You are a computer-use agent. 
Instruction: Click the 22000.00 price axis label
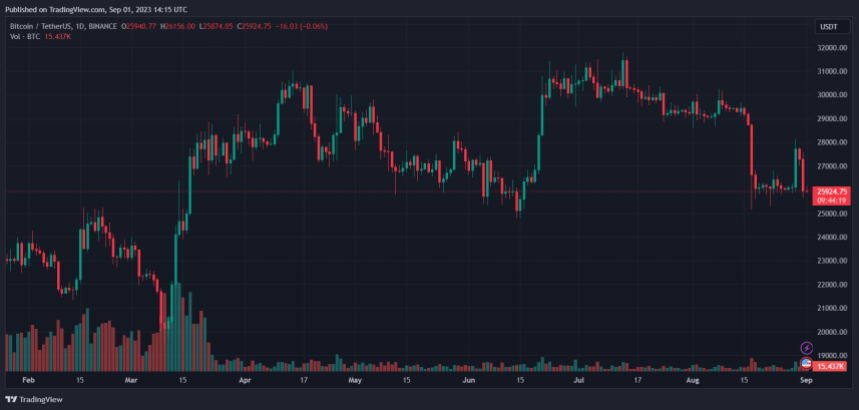click(x=832, y=284)
